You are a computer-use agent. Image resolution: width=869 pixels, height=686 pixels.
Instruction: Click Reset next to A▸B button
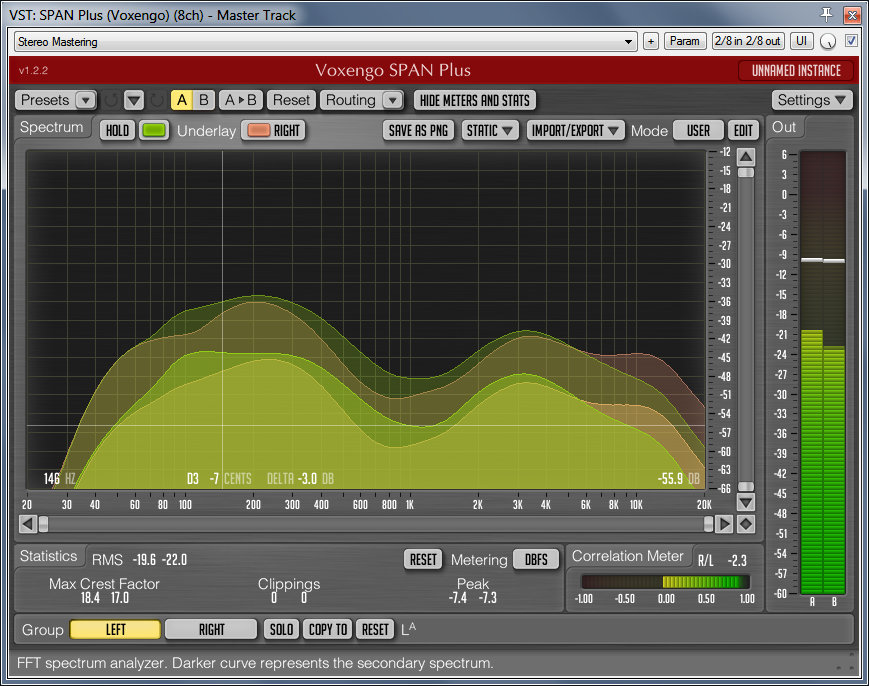click(x=292, y=100)
